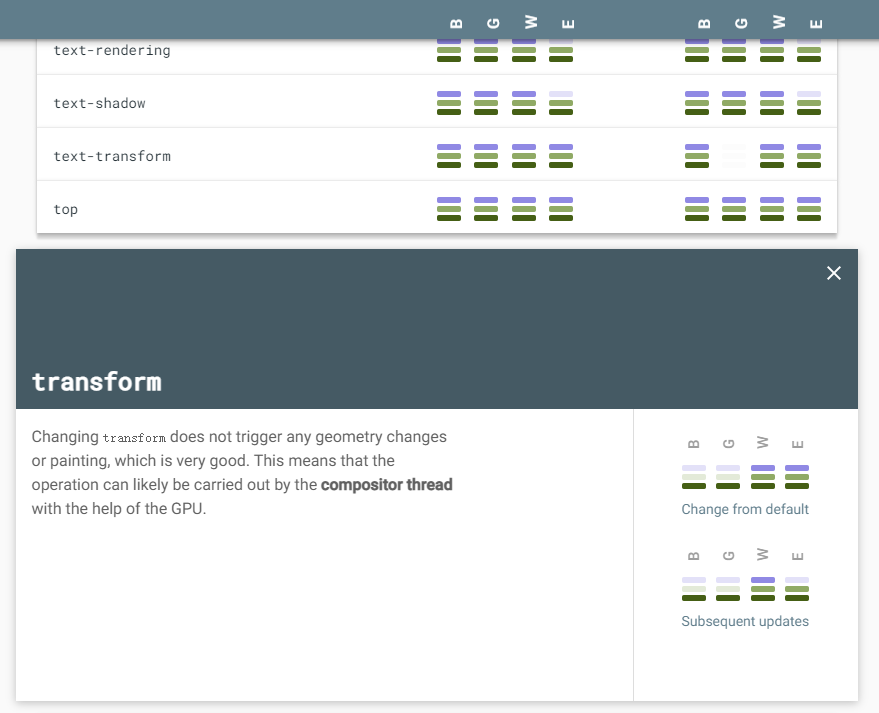Click the E column header in second group
The width and height of the screenshot is (879, 713).
[816, 23]
